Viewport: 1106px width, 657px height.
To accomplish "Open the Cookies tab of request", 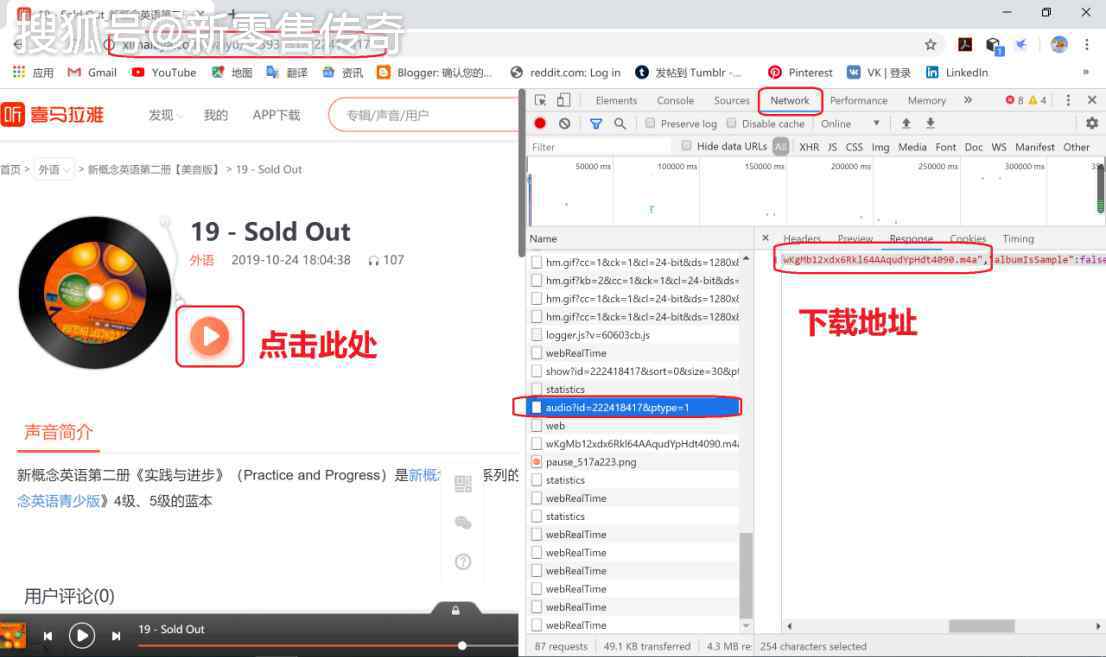I will (x=968, y=239).
